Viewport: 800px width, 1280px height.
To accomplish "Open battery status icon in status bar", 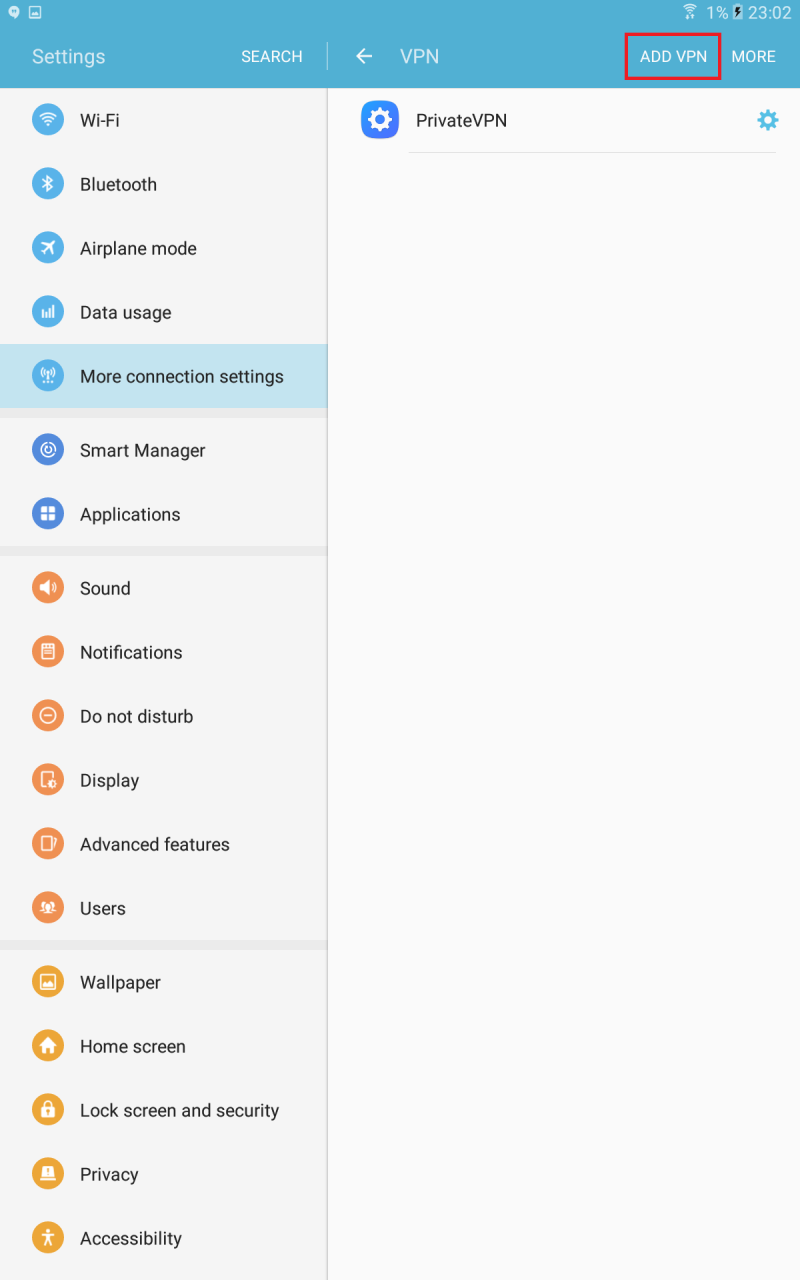I will click(738, 13).
